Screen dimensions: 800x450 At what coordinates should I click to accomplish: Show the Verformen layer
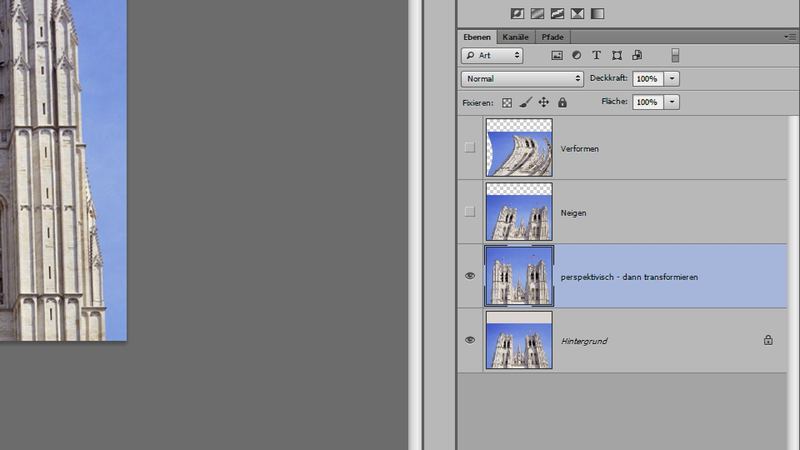pos(469,147)
